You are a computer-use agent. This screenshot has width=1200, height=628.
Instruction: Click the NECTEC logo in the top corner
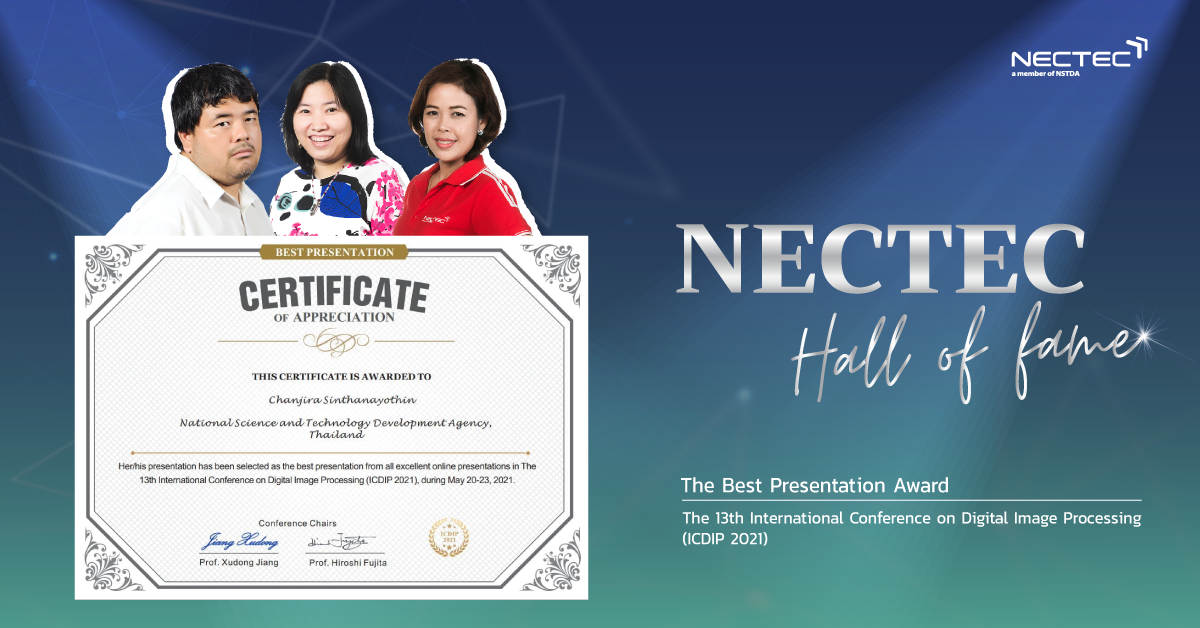click(x=1078, y=57)
